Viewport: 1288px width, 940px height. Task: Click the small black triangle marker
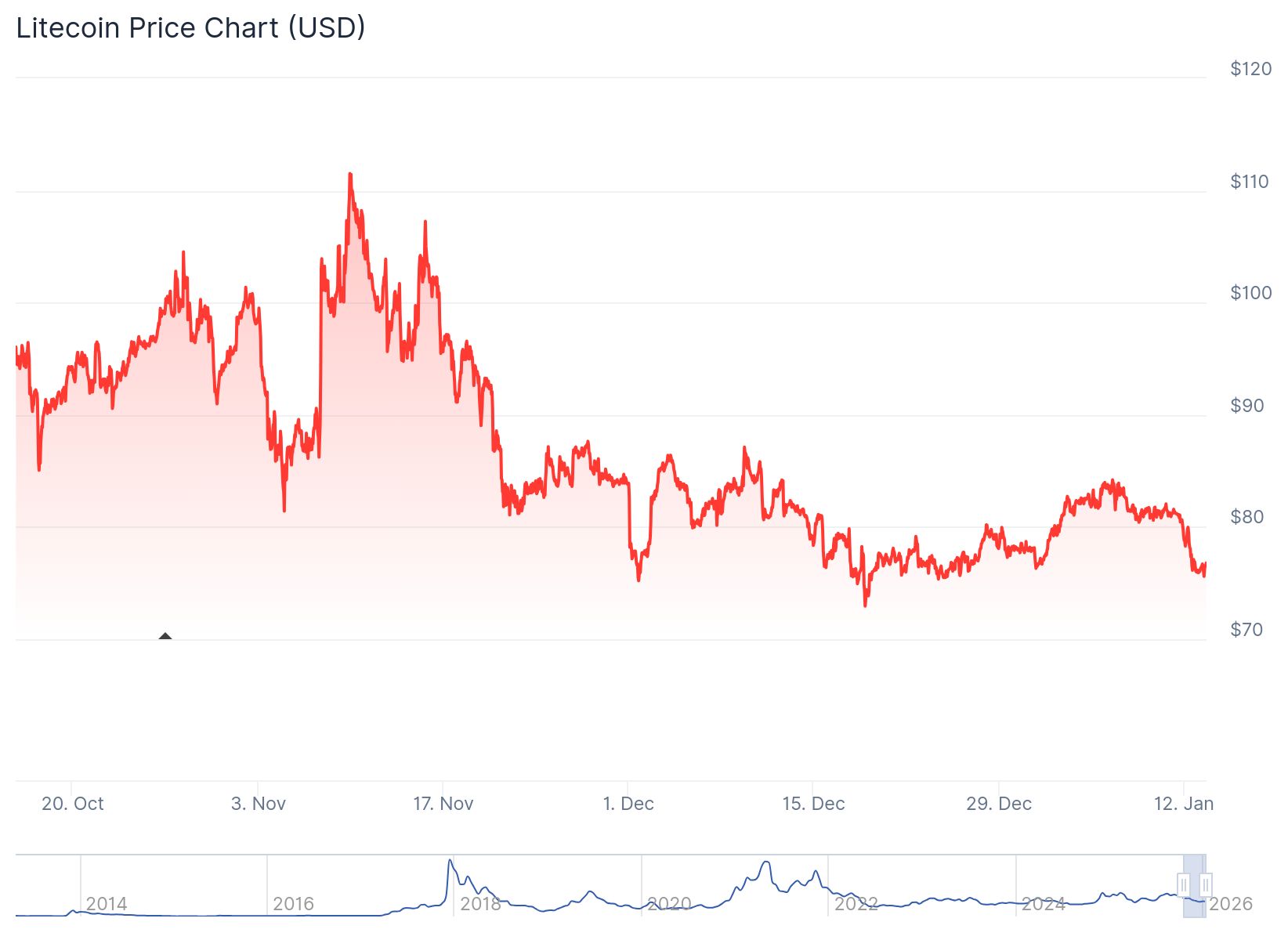point(165,636)
